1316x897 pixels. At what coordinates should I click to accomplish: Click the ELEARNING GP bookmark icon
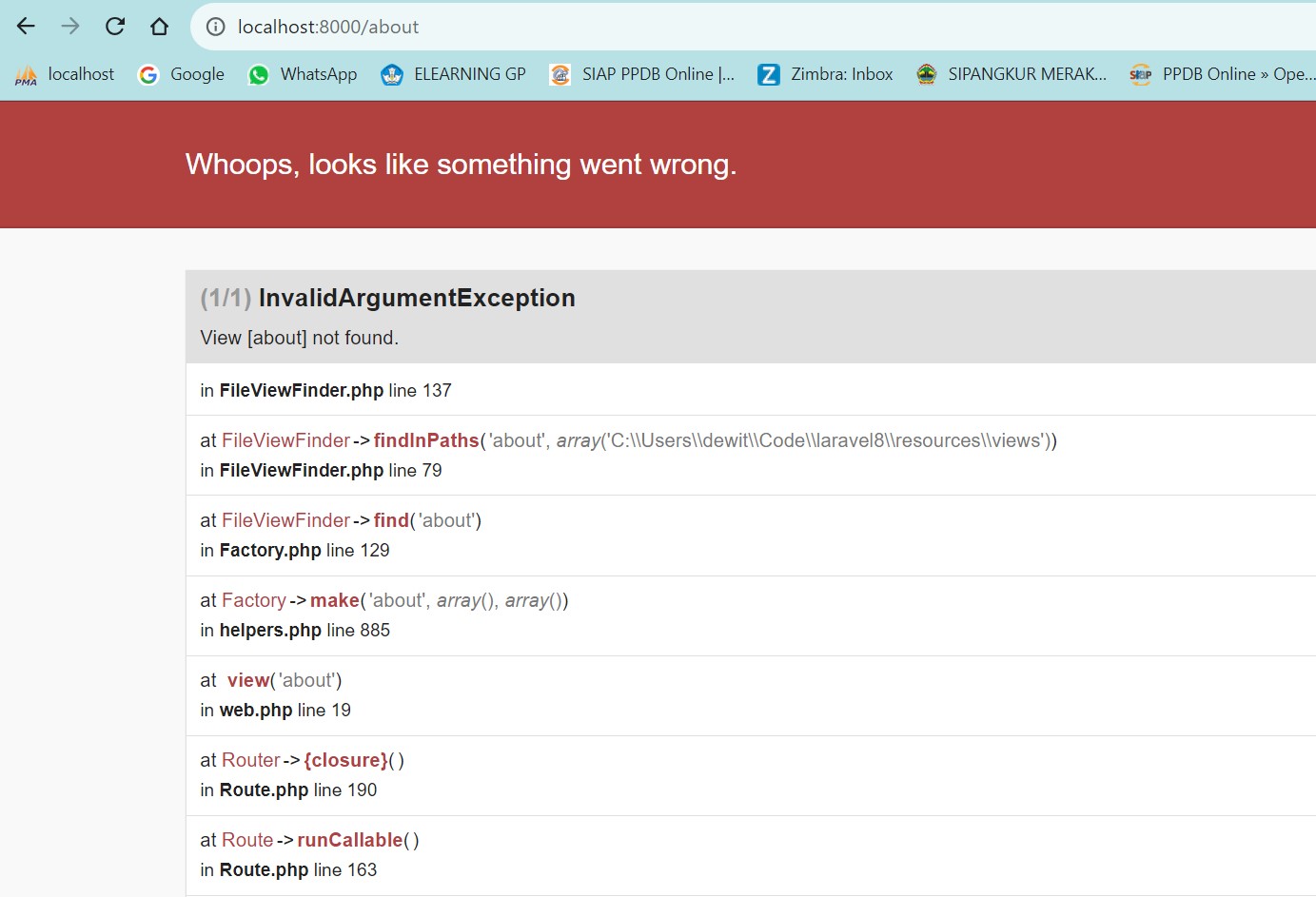(x=392, y=73)
